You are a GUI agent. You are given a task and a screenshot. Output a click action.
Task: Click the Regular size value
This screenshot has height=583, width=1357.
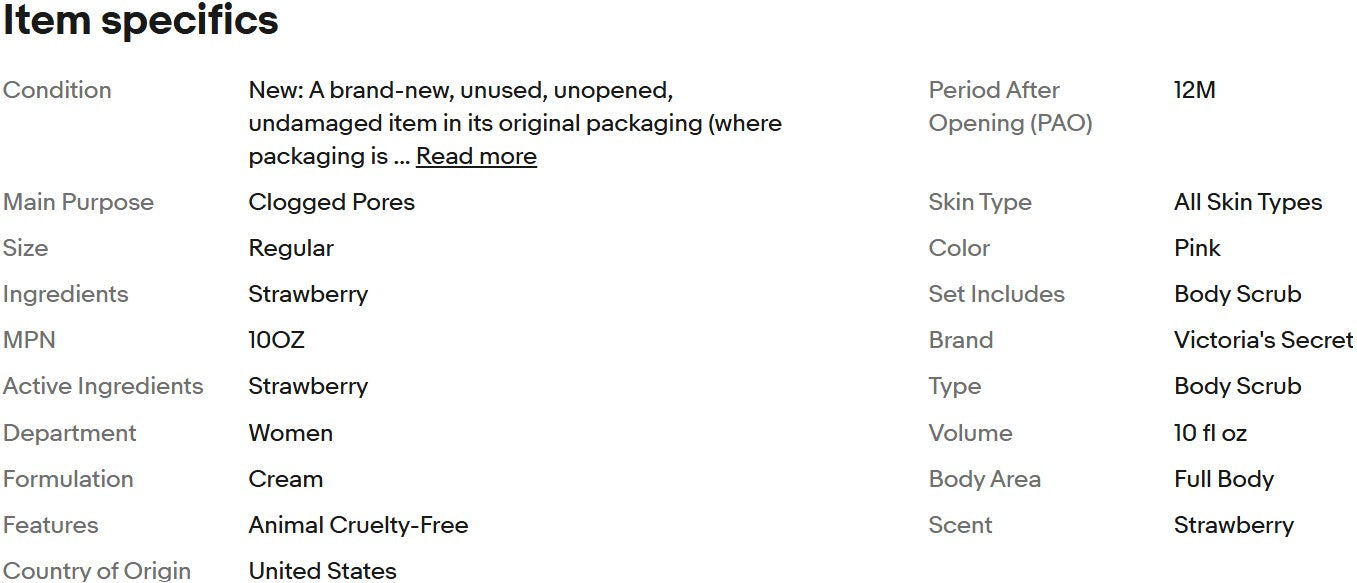[291, 248]
